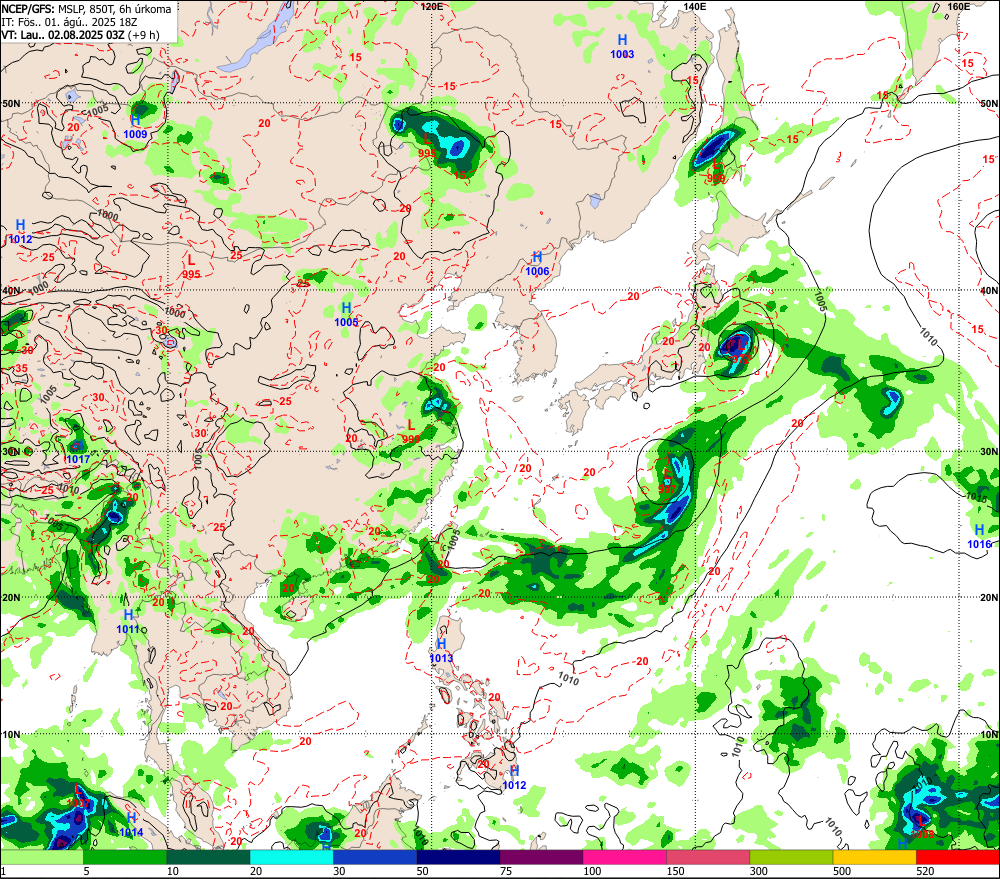1000x879 pixels.
Task: Click the purple 75–100 legend swatch
Action: coord(541,857)
